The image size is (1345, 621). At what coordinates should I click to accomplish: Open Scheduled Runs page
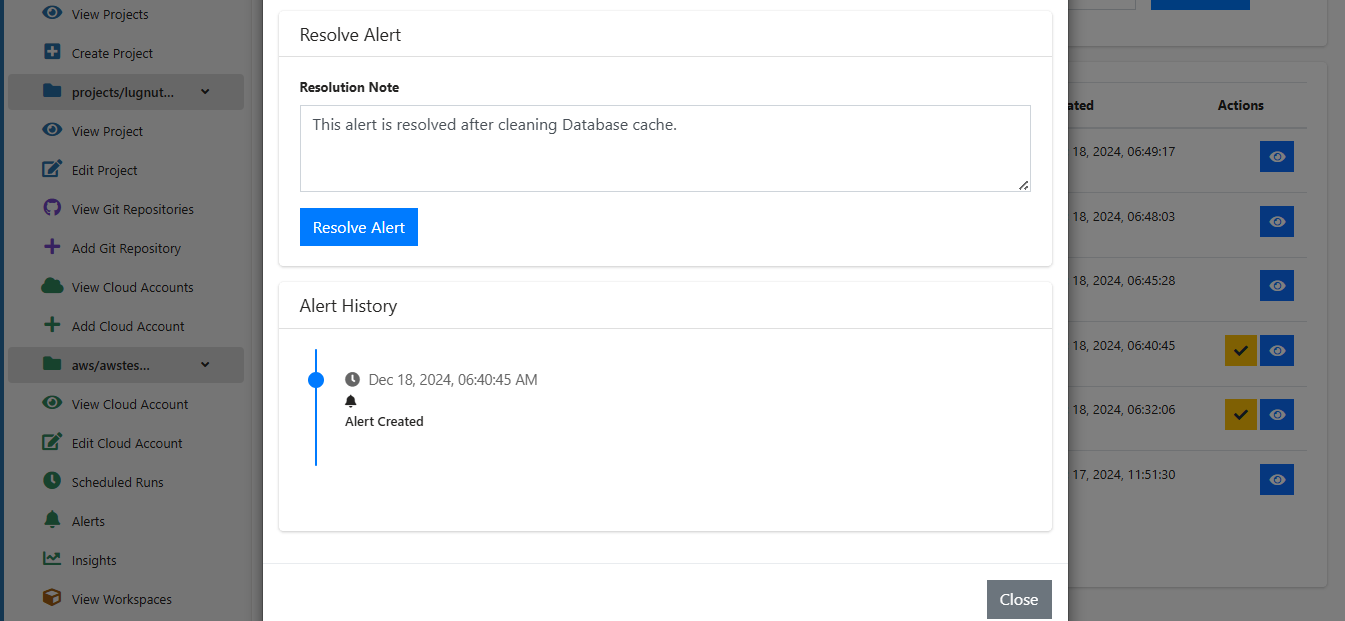click(x=118, y=483)
